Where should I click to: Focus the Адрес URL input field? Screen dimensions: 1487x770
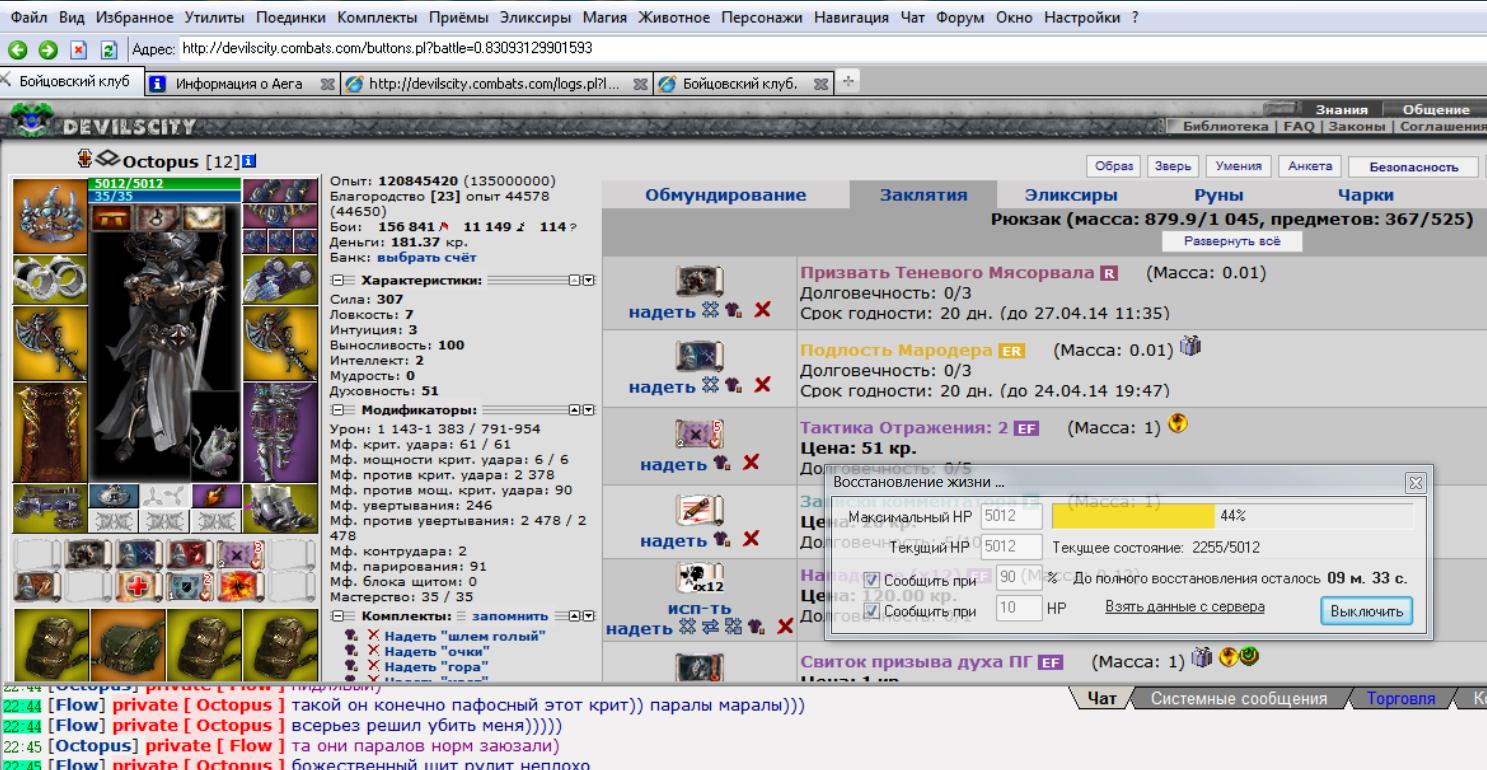tap(831, 49)
